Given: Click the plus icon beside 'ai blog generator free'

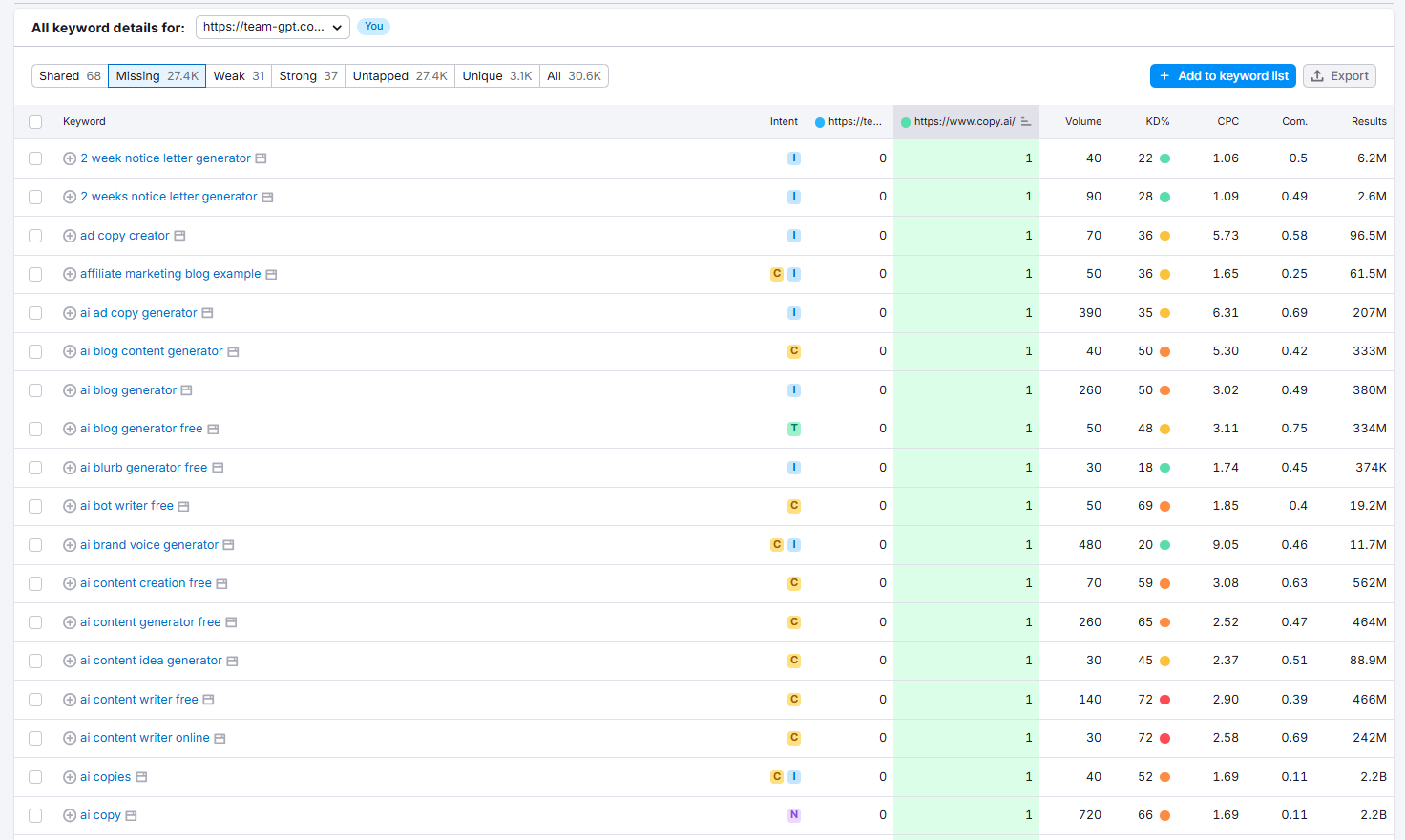Looking at the screenshot, I should (x=70, y=429).
